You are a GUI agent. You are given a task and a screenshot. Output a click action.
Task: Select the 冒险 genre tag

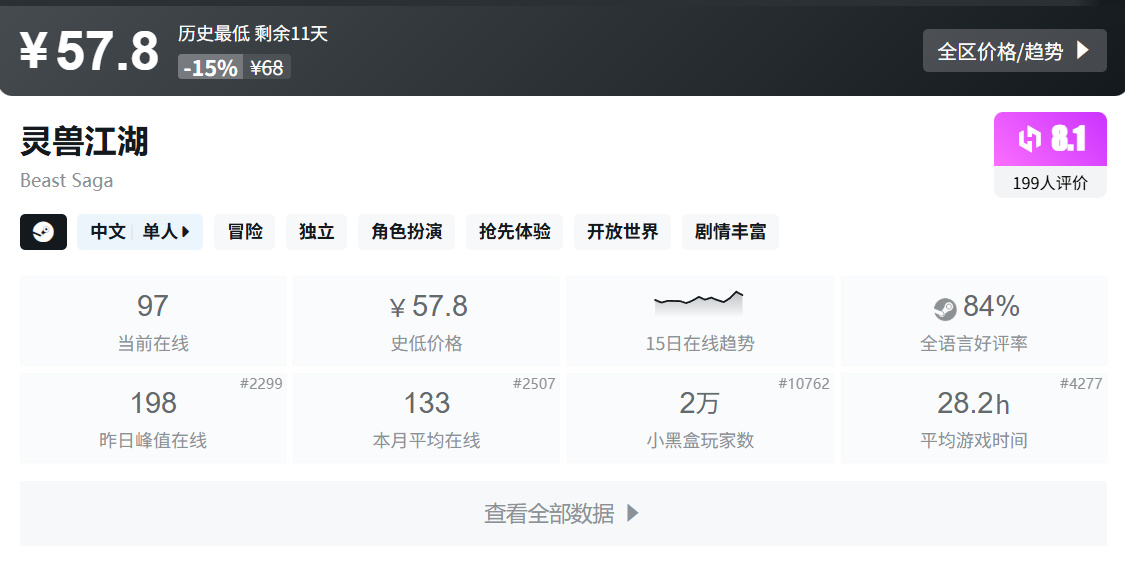(x=245, y=232)
